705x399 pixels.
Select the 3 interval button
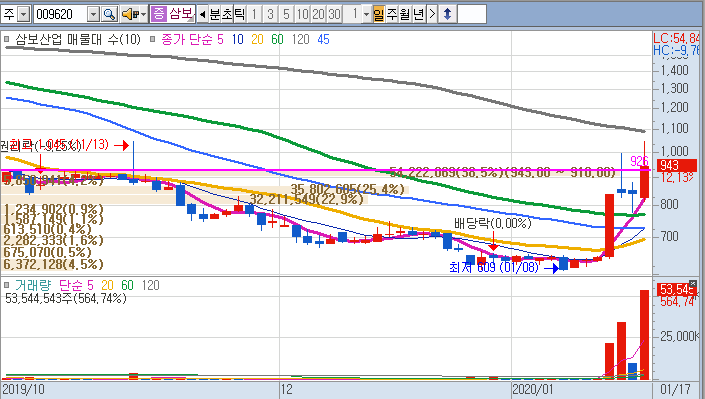(270, 14)
